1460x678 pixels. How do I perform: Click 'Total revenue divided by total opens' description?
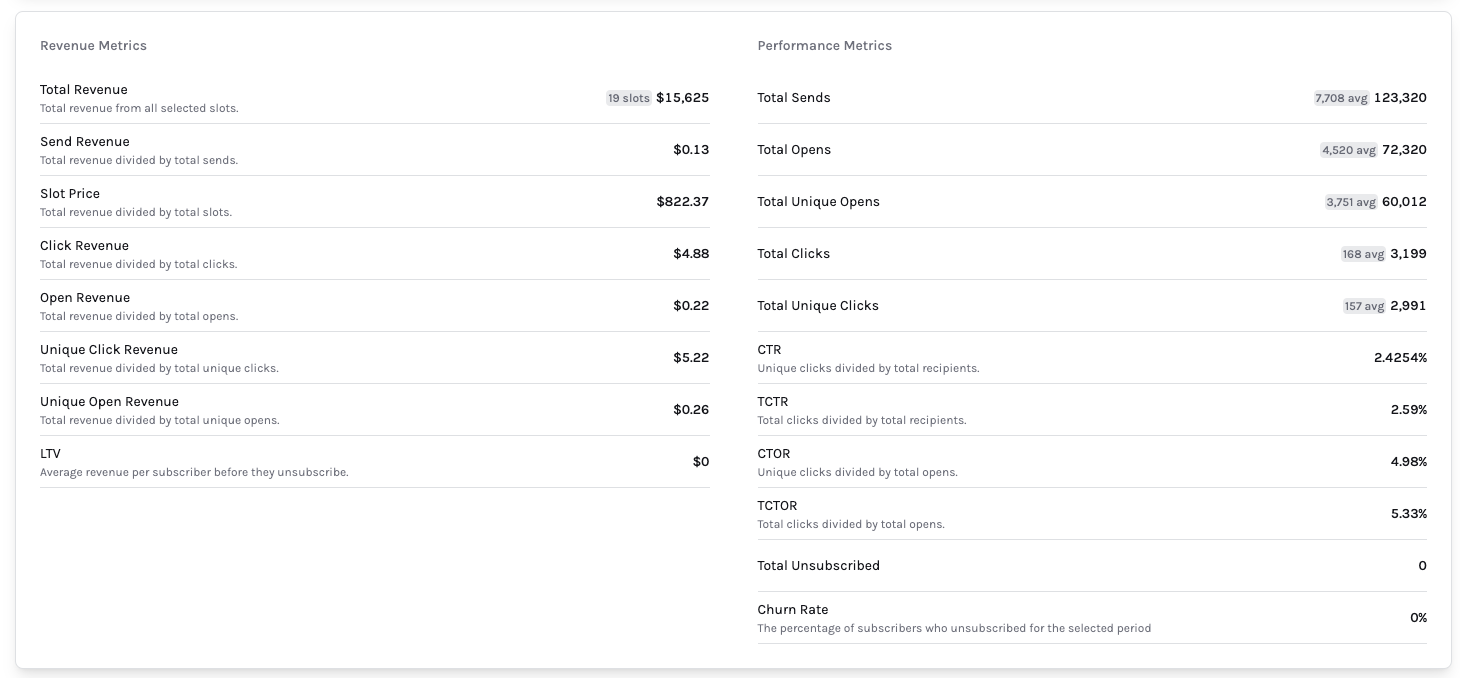coord(139,316)
